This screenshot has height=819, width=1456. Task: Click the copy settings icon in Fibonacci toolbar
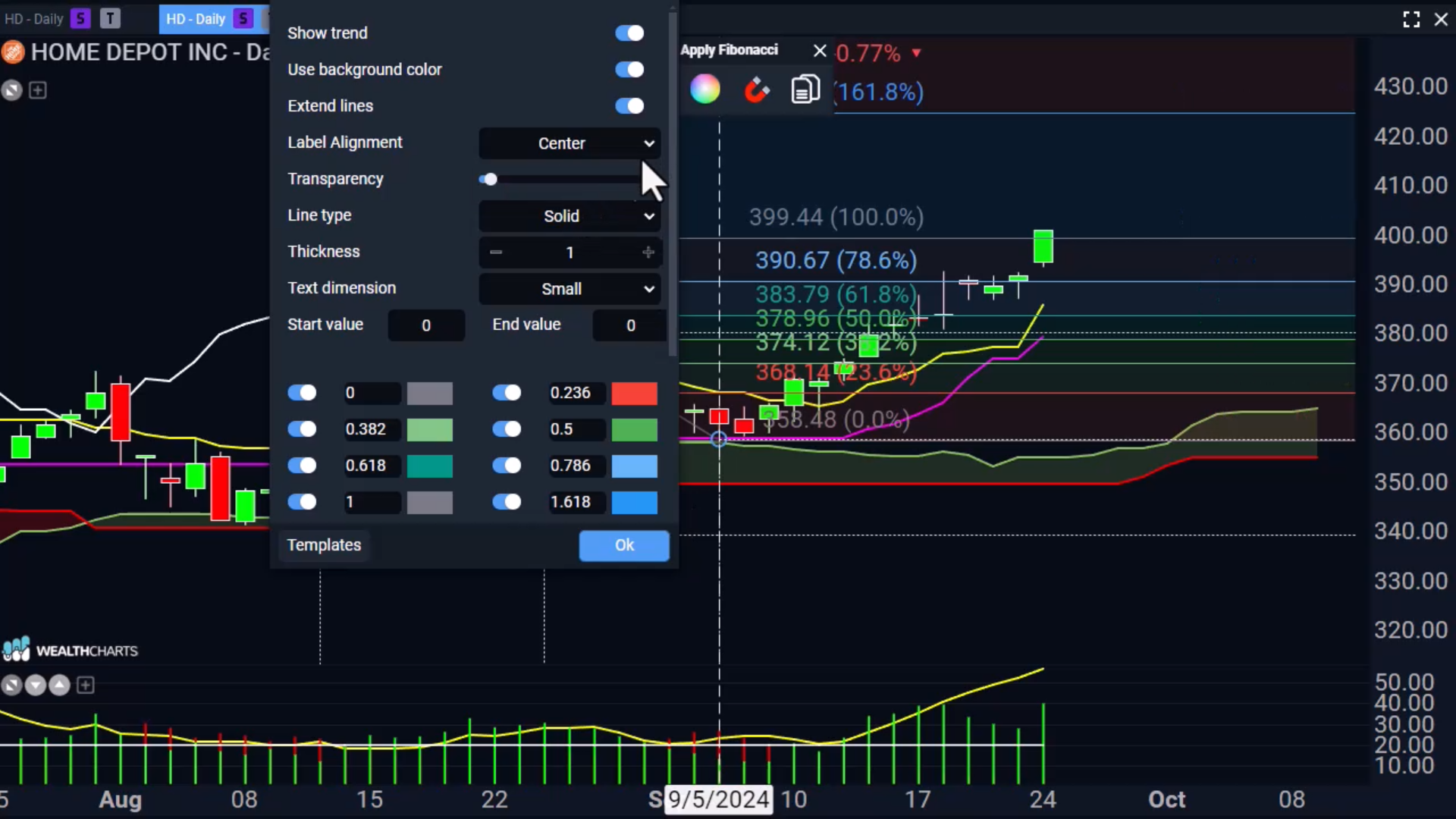tap(805, 89)
